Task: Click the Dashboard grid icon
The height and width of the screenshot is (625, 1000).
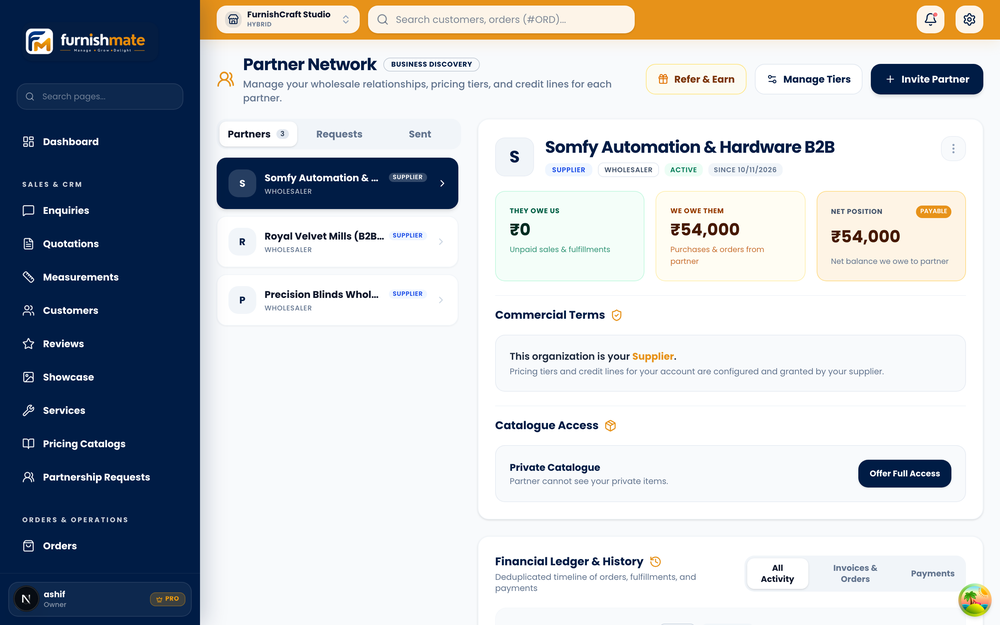Action: [x=28, y=142]
